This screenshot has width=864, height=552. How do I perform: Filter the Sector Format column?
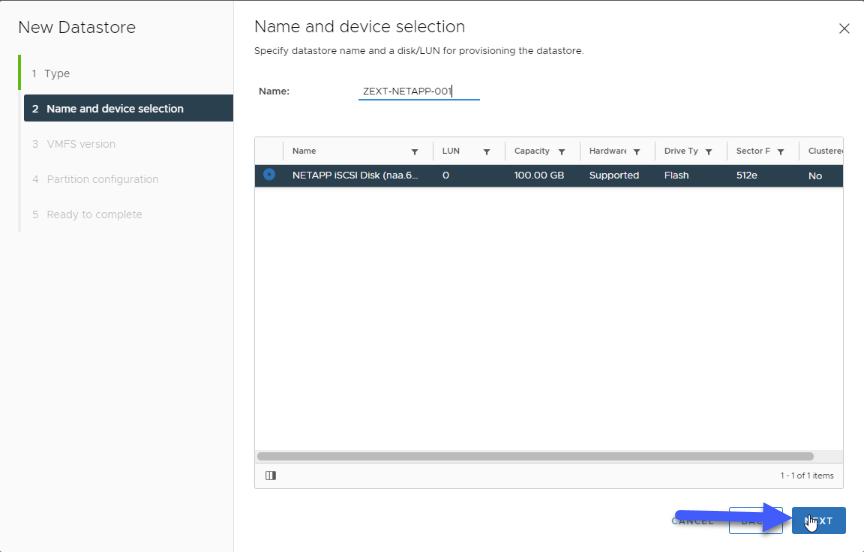781,152
